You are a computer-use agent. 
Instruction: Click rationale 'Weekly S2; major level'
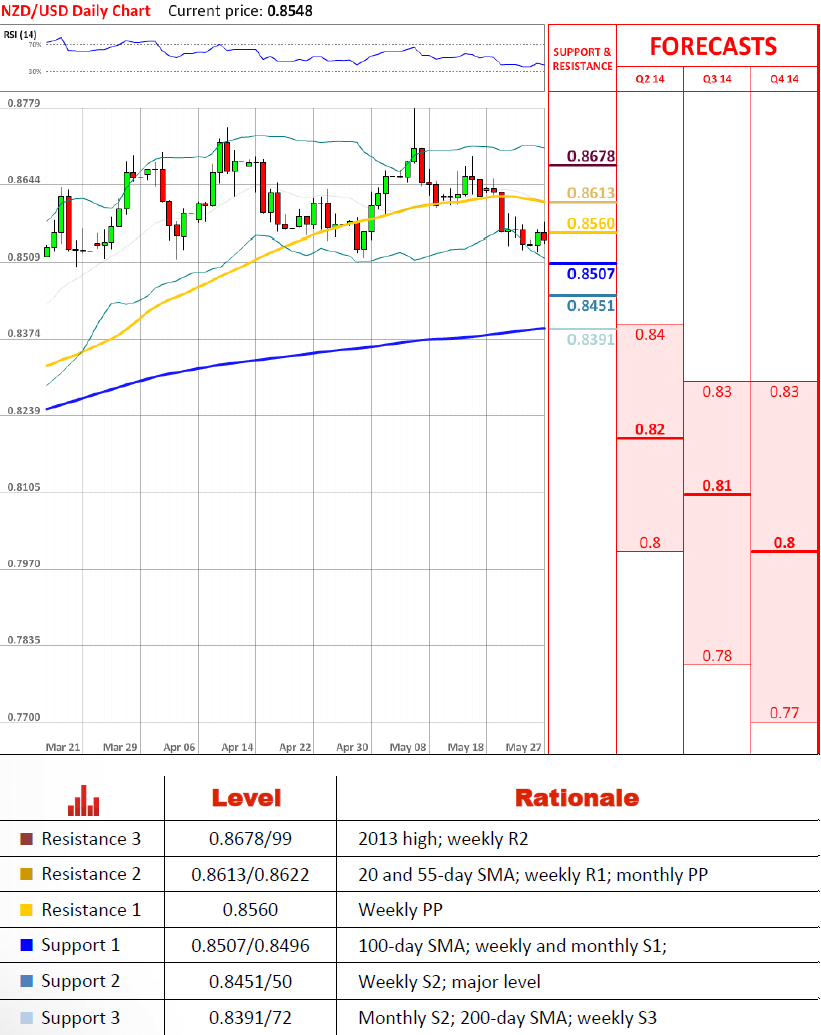tap(449, 982)
